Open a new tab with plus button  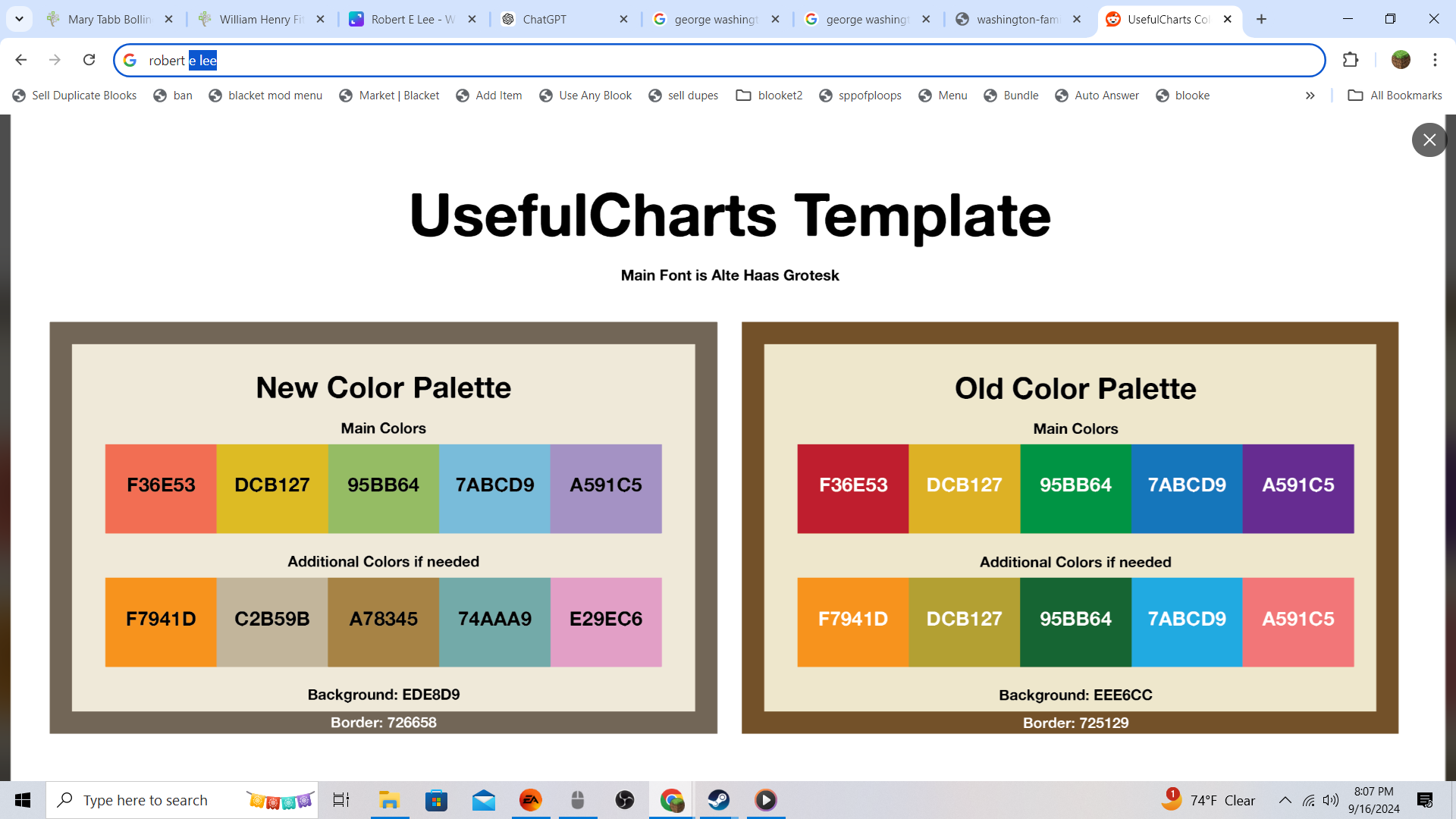point(1261,19)
